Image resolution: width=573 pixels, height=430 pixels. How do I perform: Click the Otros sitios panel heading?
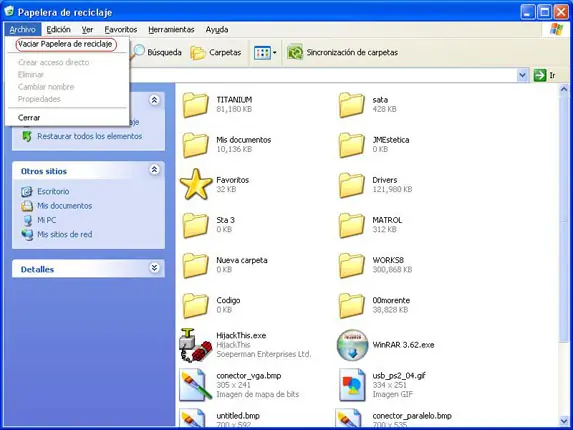(x=44, y=171)
